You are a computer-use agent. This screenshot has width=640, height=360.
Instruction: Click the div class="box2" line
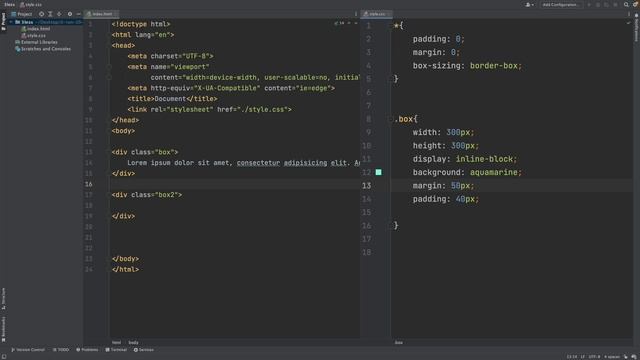(147, 195)
